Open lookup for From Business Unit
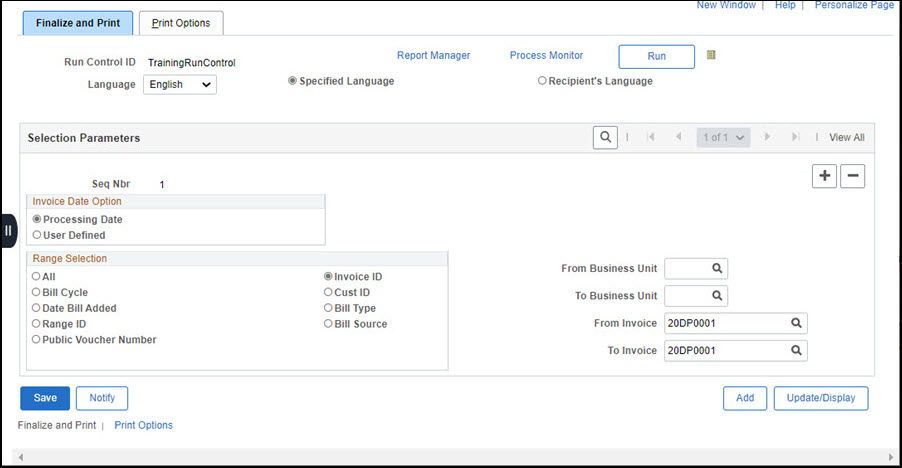 pos(717,268)
